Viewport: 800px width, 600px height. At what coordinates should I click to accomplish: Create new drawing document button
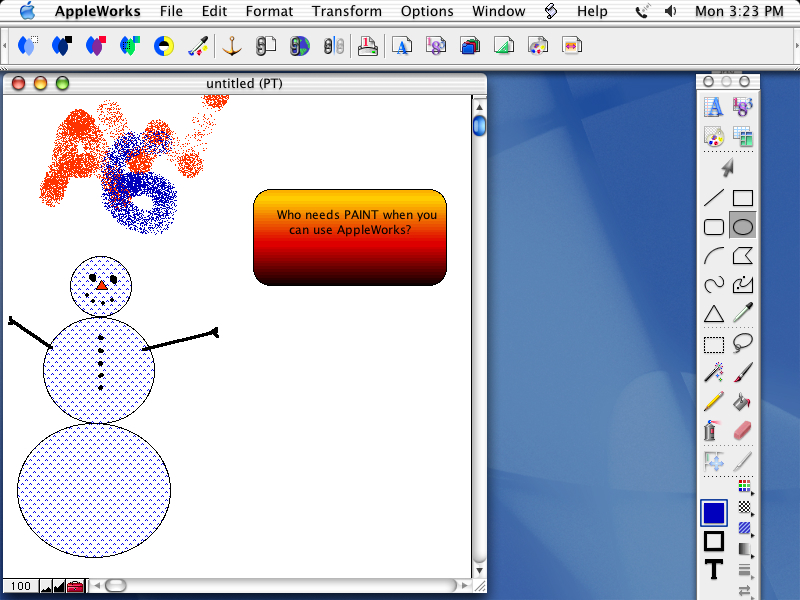(x=504, y=46)
